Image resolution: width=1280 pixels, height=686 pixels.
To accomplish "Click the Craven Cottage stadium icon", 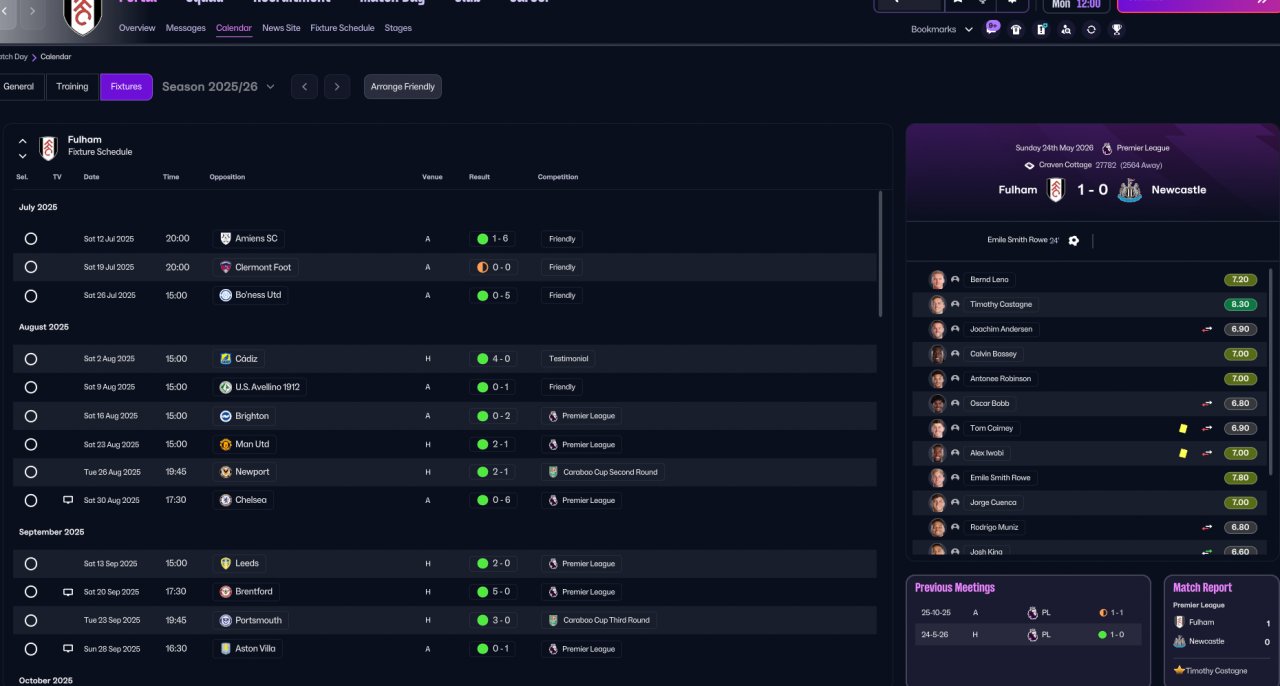I will click(1029, 165).
